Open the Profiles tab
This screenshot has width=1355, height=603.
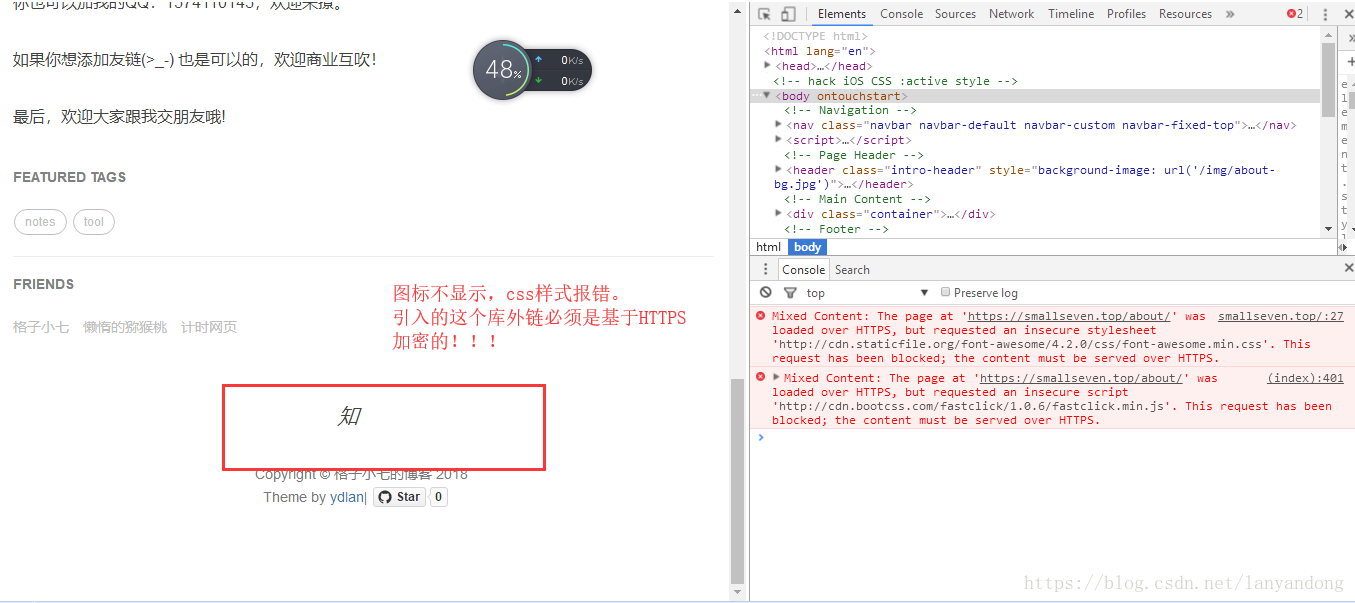(x=1126, y=14)
